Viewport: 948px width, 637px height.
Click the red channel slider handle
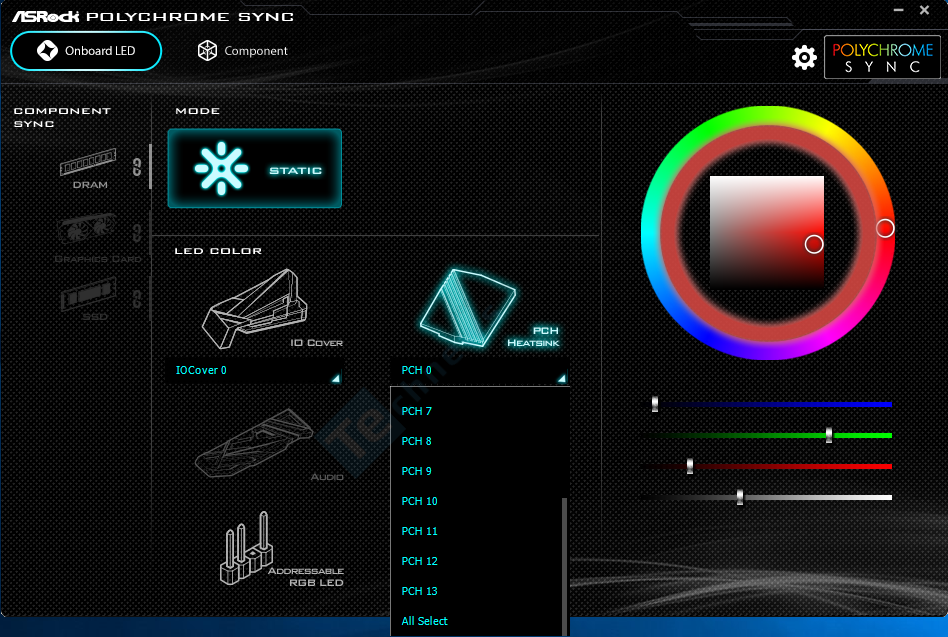(x=690, y=466)
